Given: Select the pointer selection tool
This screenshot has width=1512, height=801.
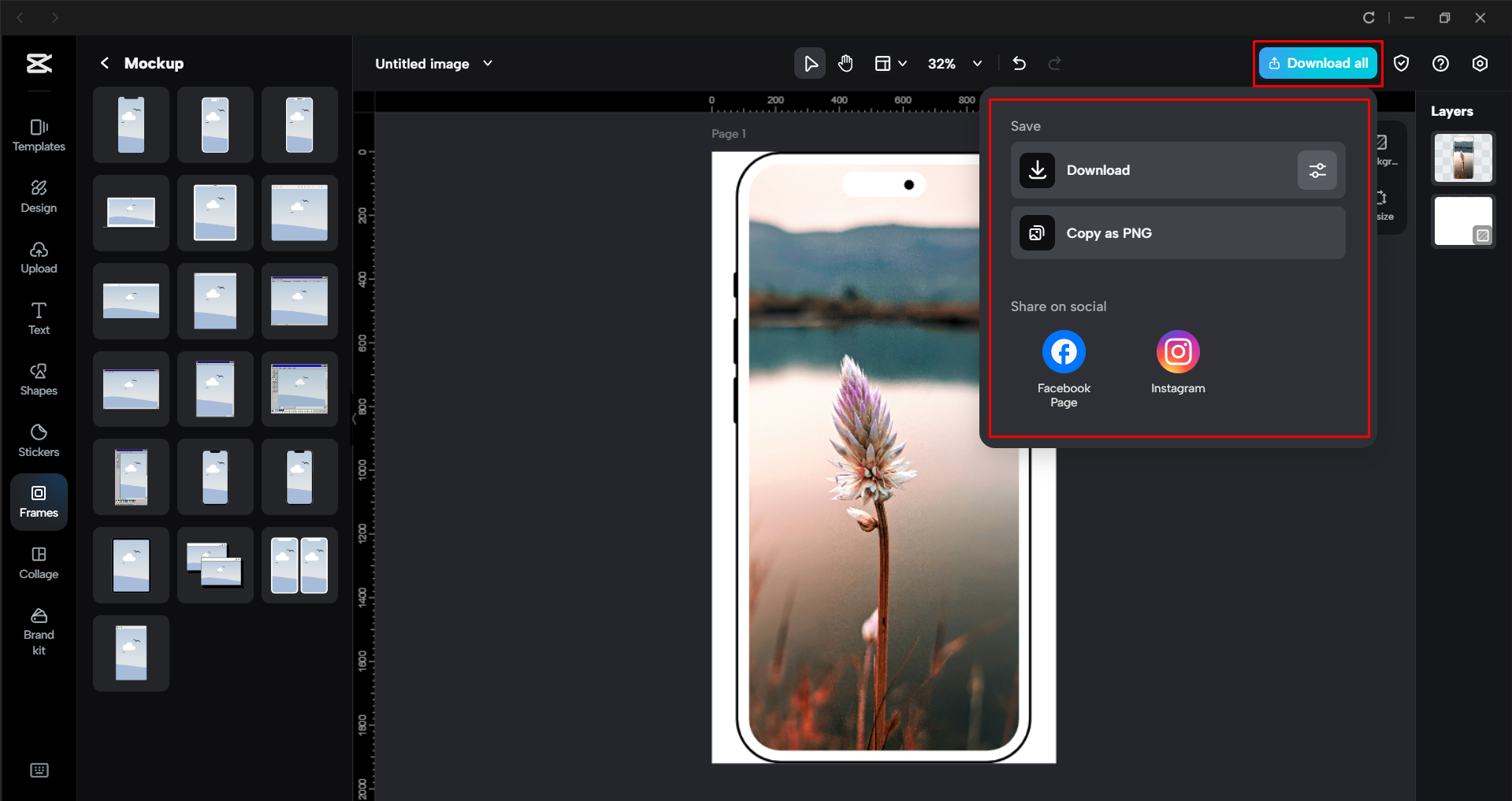Looking at the screenshot, I should point(810,64).
